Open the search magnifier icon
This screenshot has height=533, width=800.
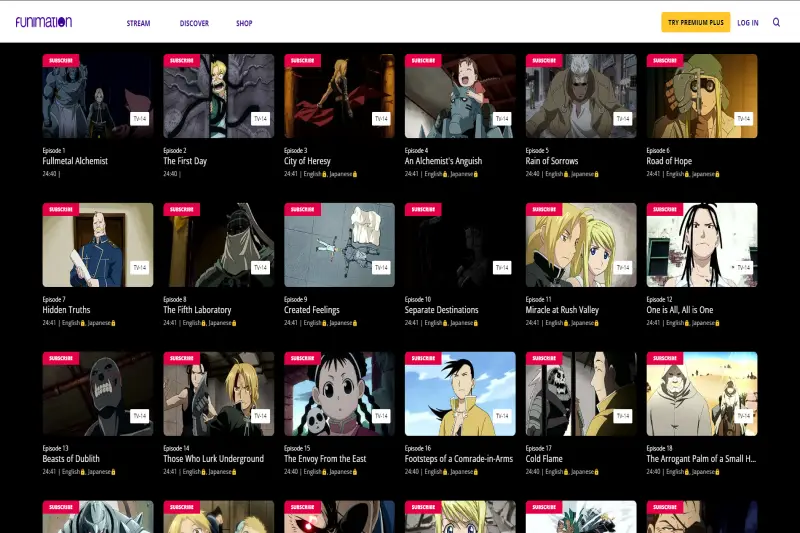(x=776, y=22)
